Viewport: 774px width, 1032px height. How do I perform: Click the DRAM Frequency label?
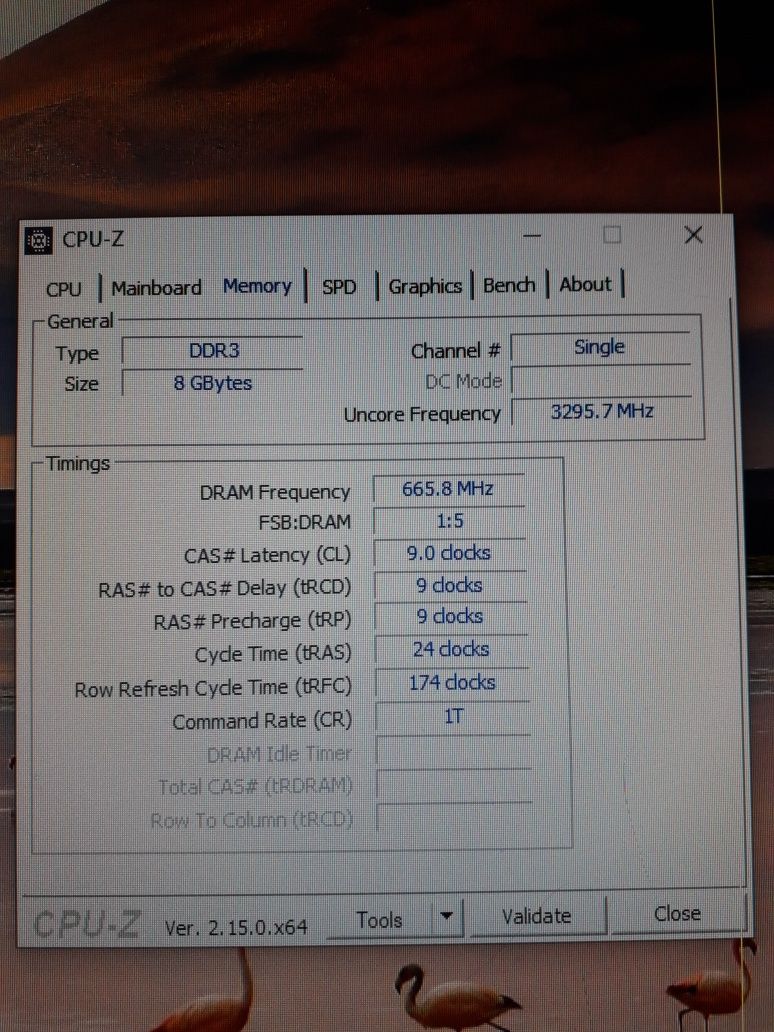coord(275,492)
